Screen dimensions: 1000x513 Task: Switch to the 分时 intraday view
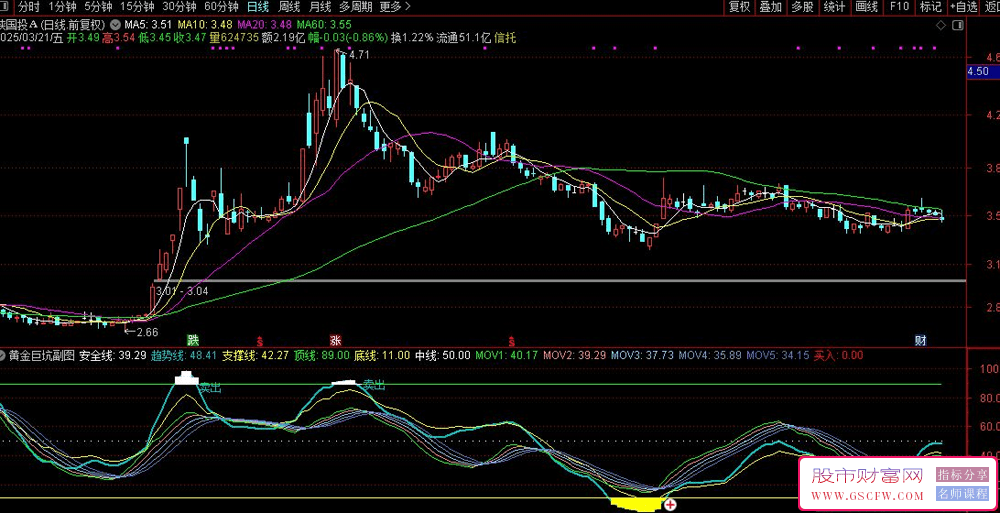tap(29, 7)
